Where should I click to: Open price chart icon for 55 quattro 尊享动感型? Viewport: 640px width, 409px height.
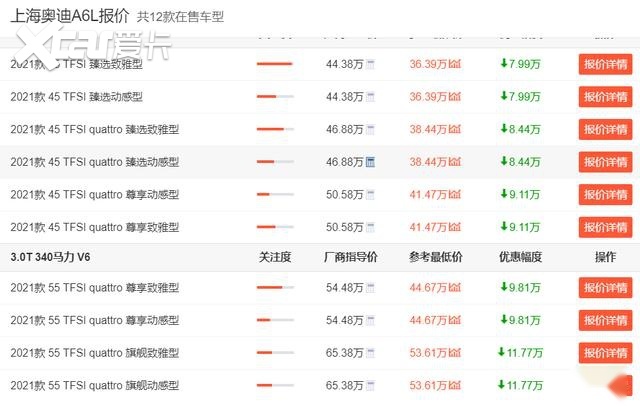[455, 320]
